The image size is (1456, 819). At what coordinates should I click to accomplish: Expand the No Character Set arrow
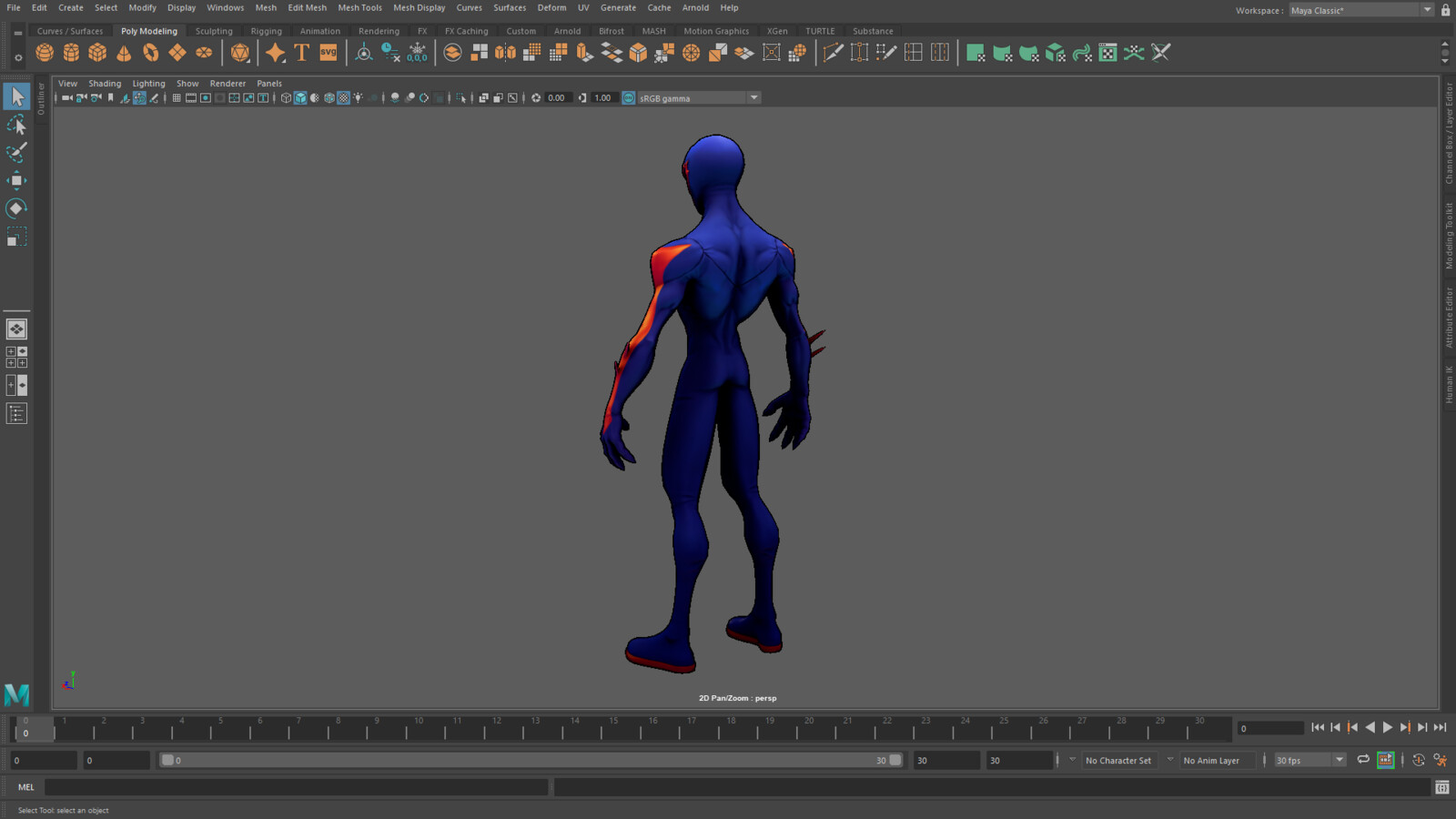[x=1072, y=760]
